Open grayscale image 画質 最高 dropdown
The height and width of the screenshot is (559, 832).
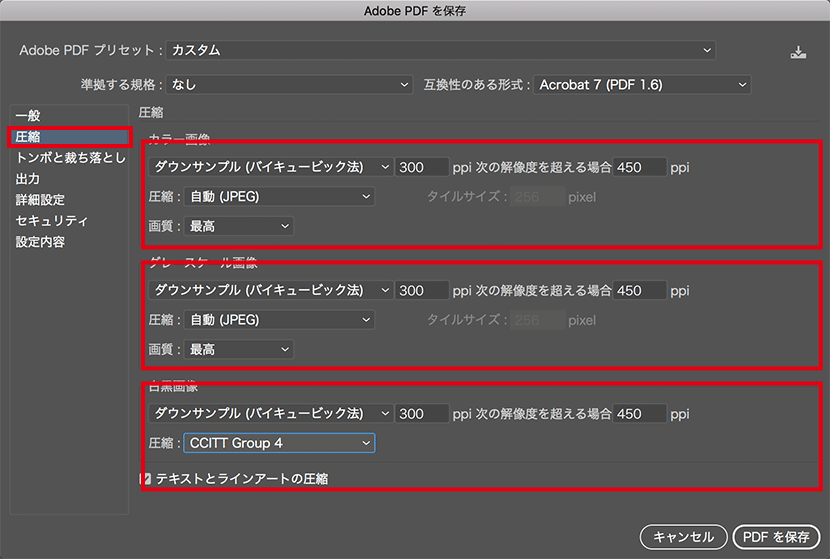point(240,349)
